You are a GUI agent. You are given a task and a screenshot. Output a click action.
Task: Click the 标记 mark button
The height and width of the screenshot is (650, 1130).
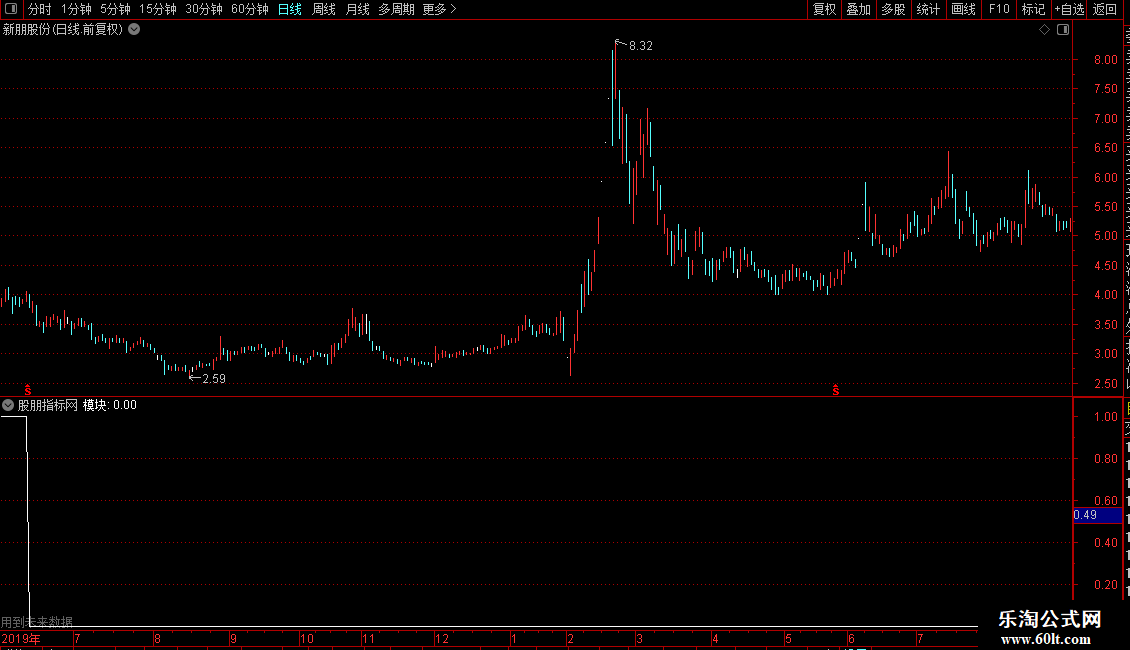pos(1033,9)
